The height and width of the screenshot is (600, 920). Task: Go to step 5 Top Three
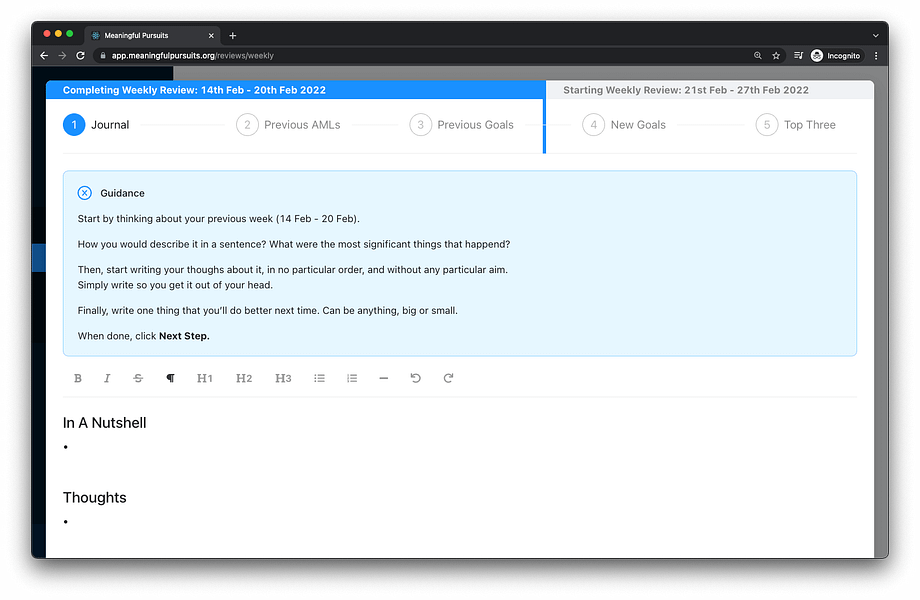[796, 125]
